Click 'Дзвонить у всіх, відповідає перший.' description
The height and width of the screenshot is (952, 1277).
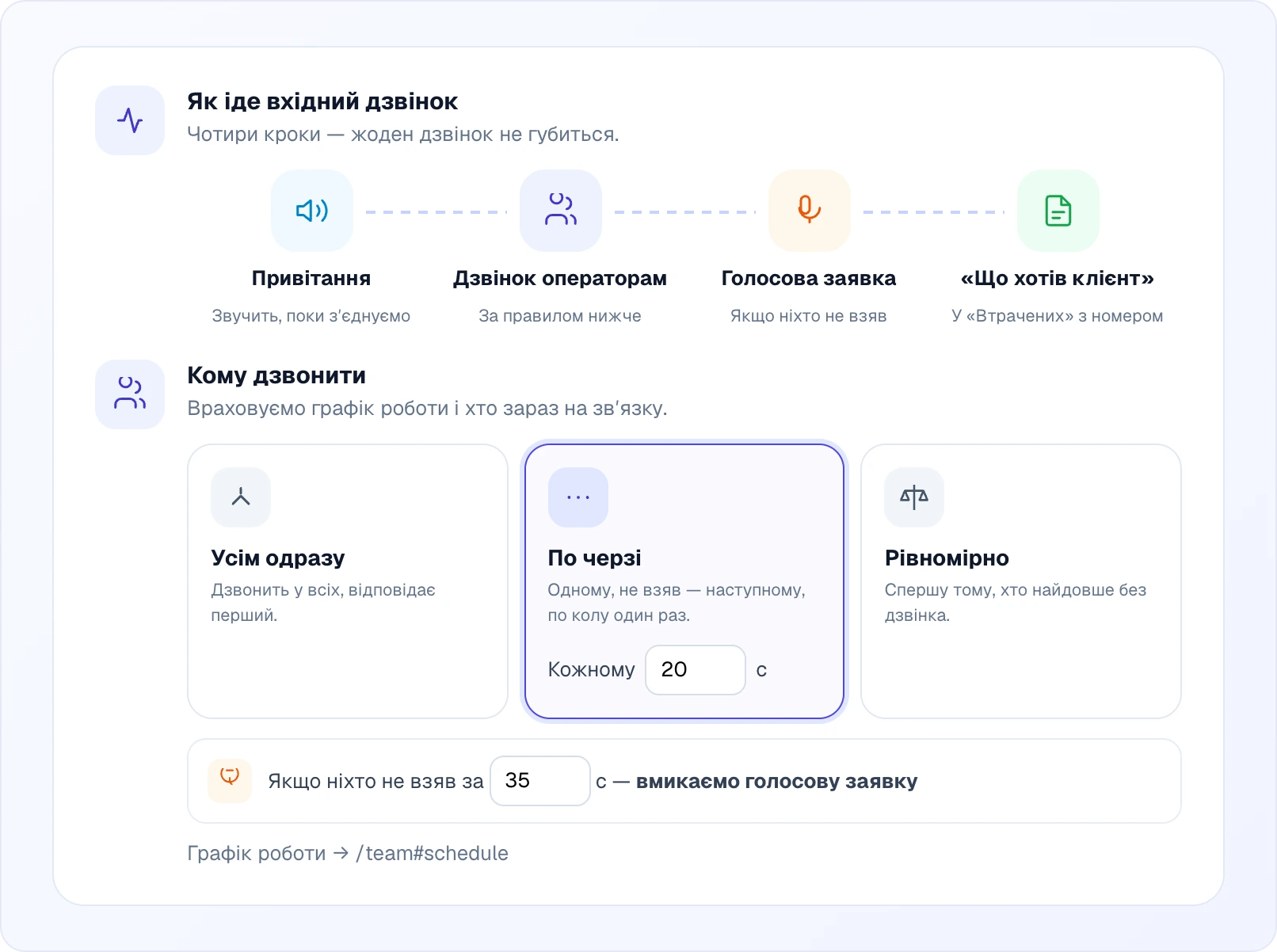pos(323,603)
